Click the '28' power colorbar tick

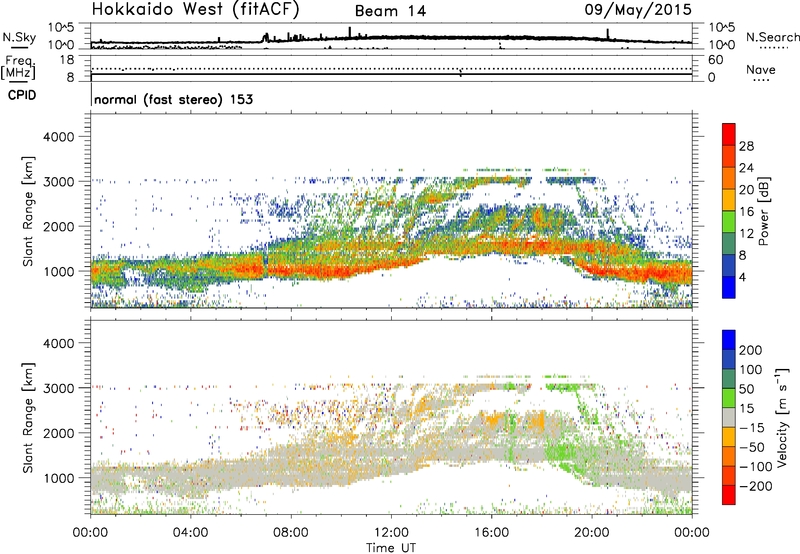point(746,146)
